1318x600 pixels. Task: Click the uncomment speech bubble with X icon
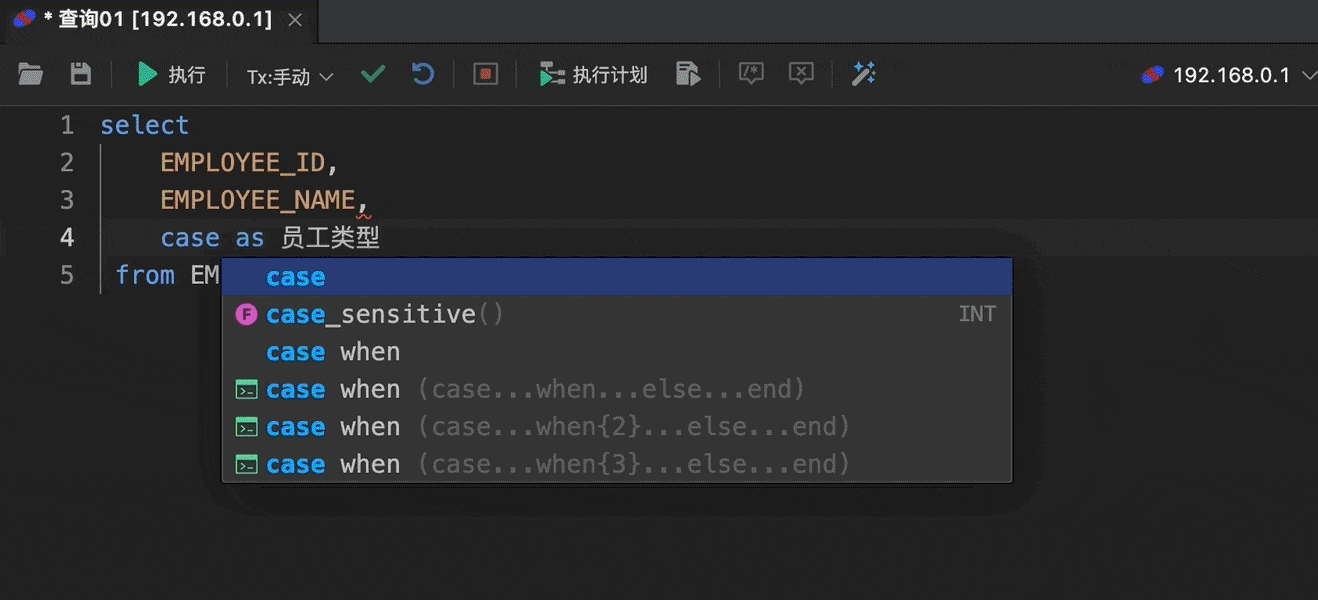click(x=801, y=74)
